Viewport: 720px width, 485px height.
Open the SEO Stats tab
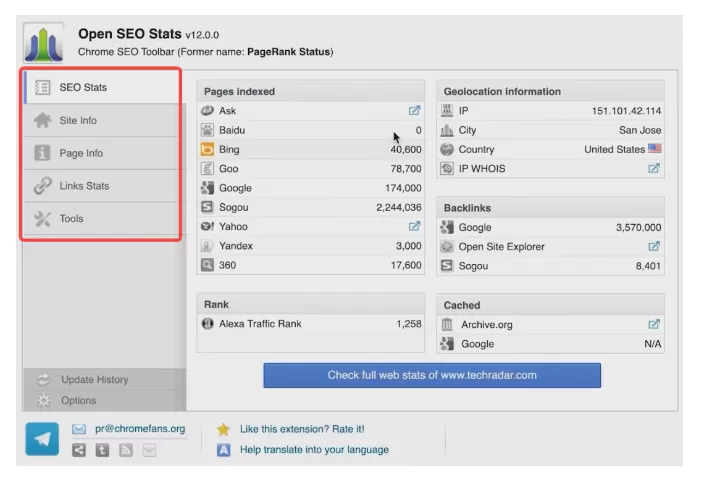pyautogui.click(x=83, y=88)
